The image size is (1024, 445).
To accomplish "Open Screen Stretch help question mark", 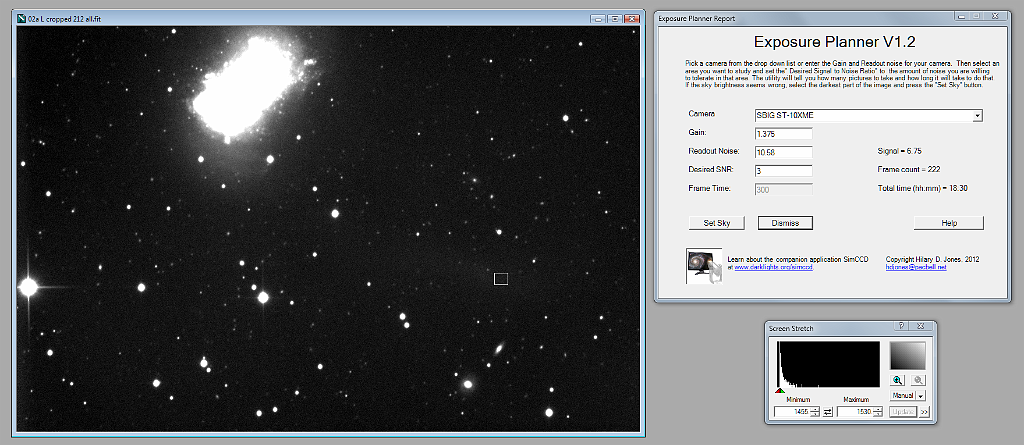I will pos(901,326).
